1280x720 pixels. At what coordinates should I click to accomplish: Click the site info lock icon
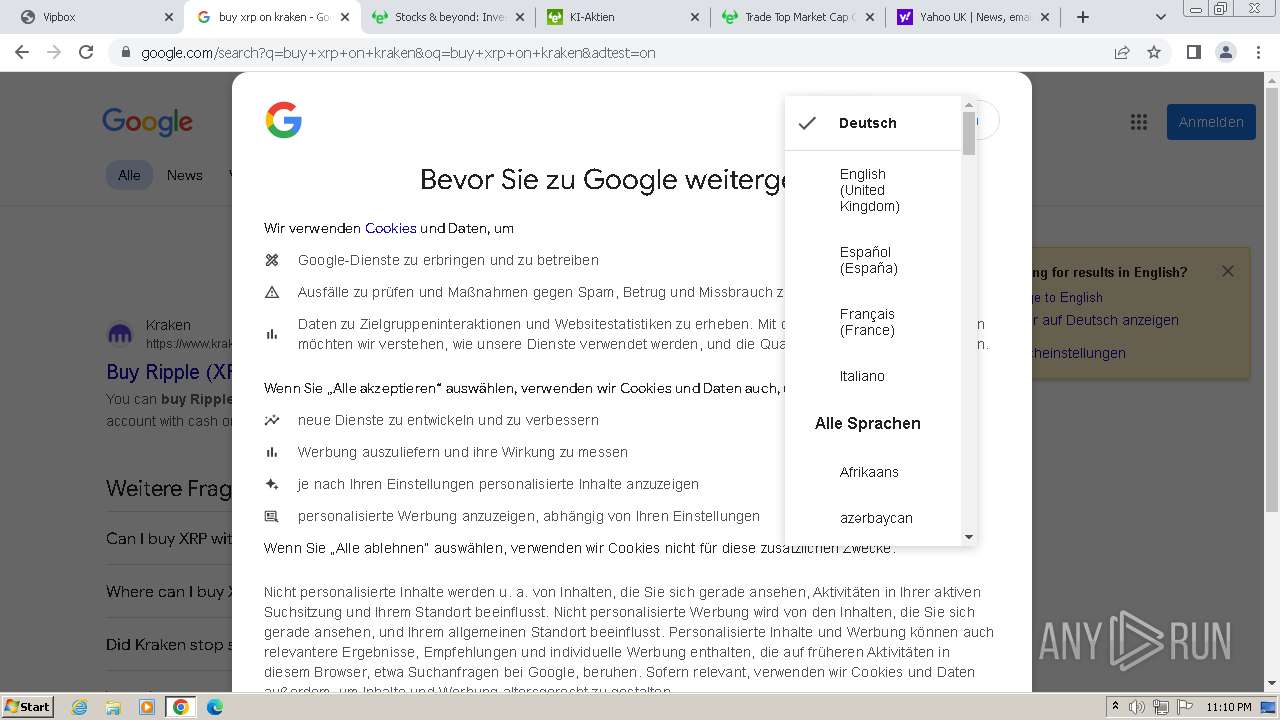[x=125, y=53]
